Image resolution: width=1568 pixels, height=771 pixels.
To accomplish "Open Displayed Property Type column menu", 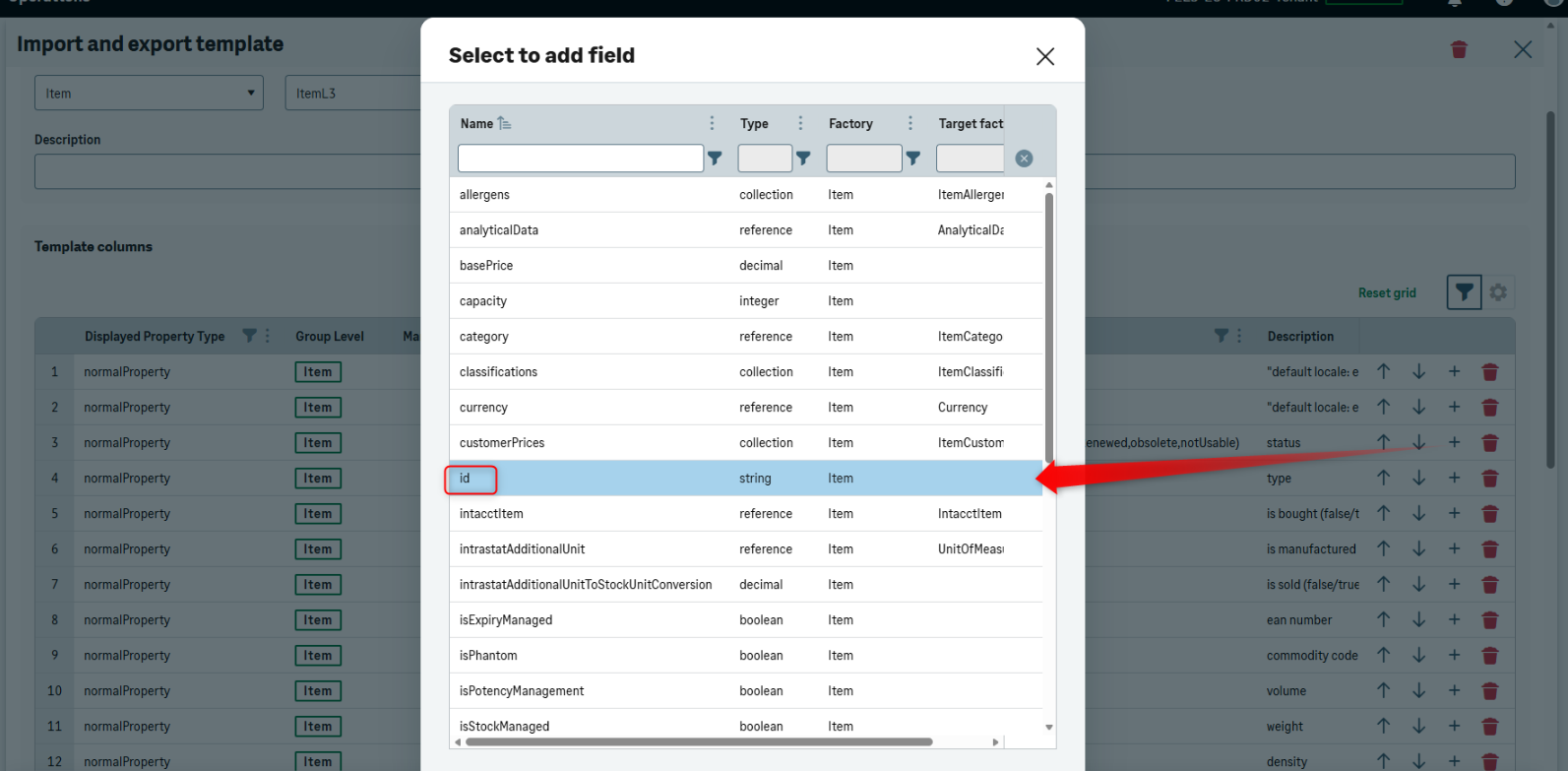I will point(267,336).
